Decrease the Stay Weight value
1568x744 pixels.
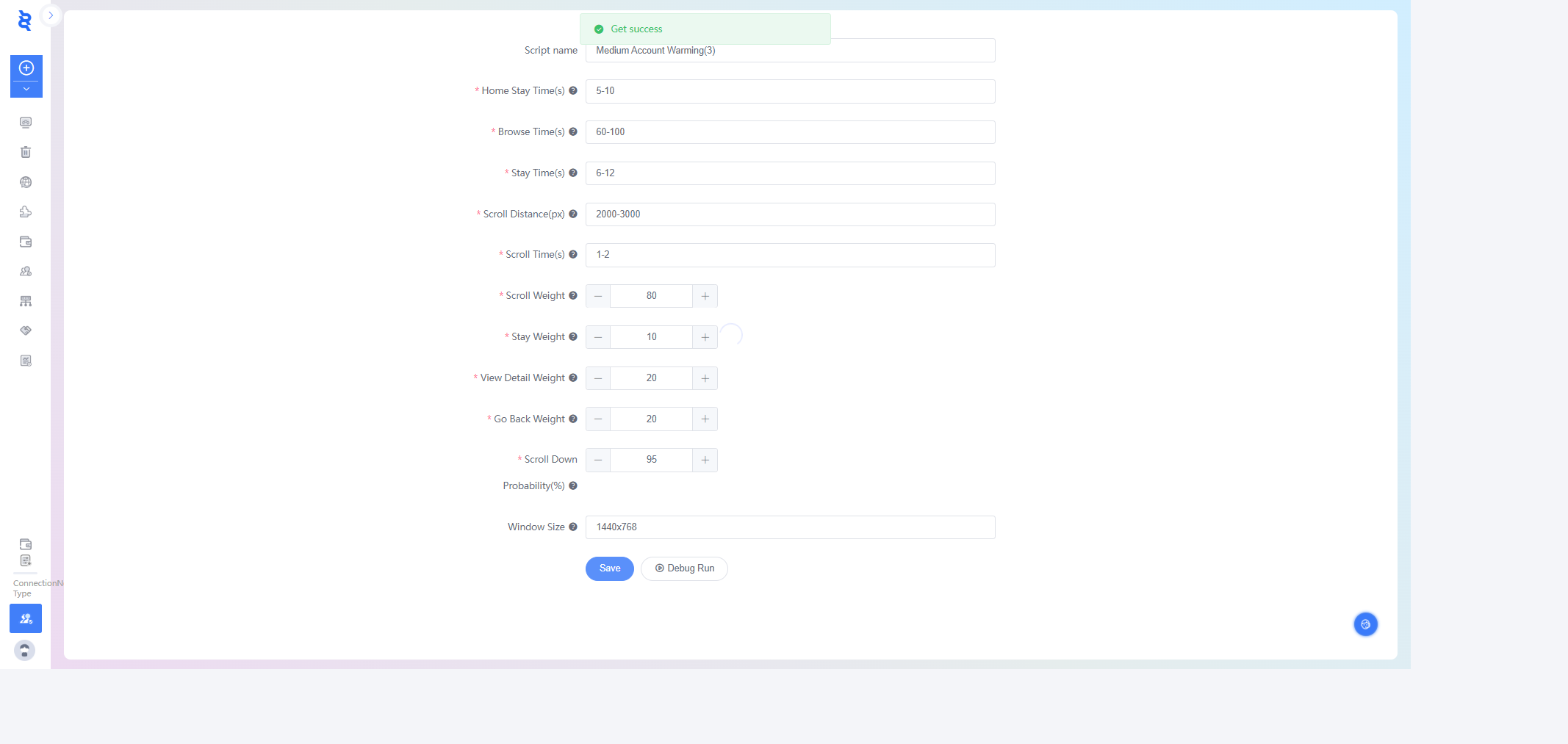click(x=598, y=337)
